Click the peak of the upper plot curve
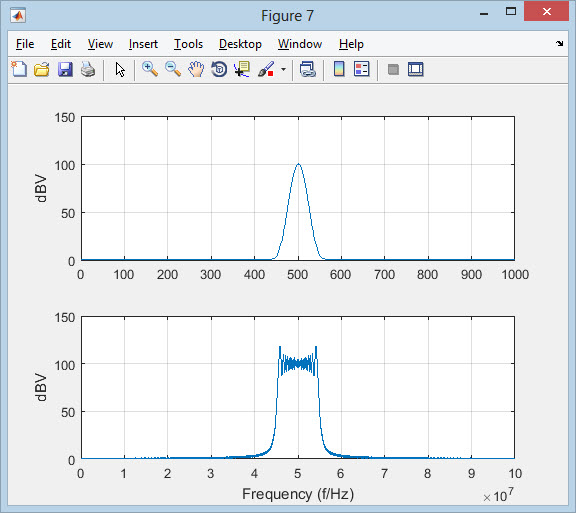This screenshot has width=576, height=513. 298,164
